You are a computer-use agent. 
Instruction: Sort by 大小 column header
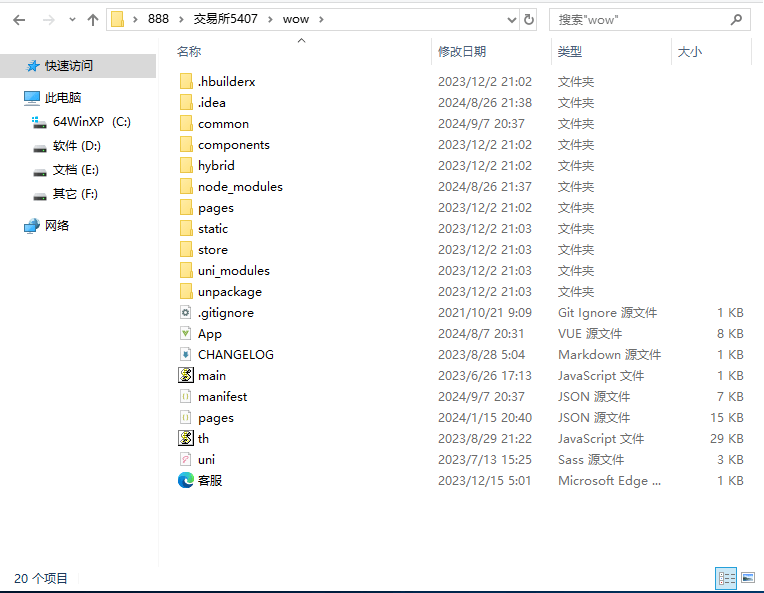coord(690,52)
